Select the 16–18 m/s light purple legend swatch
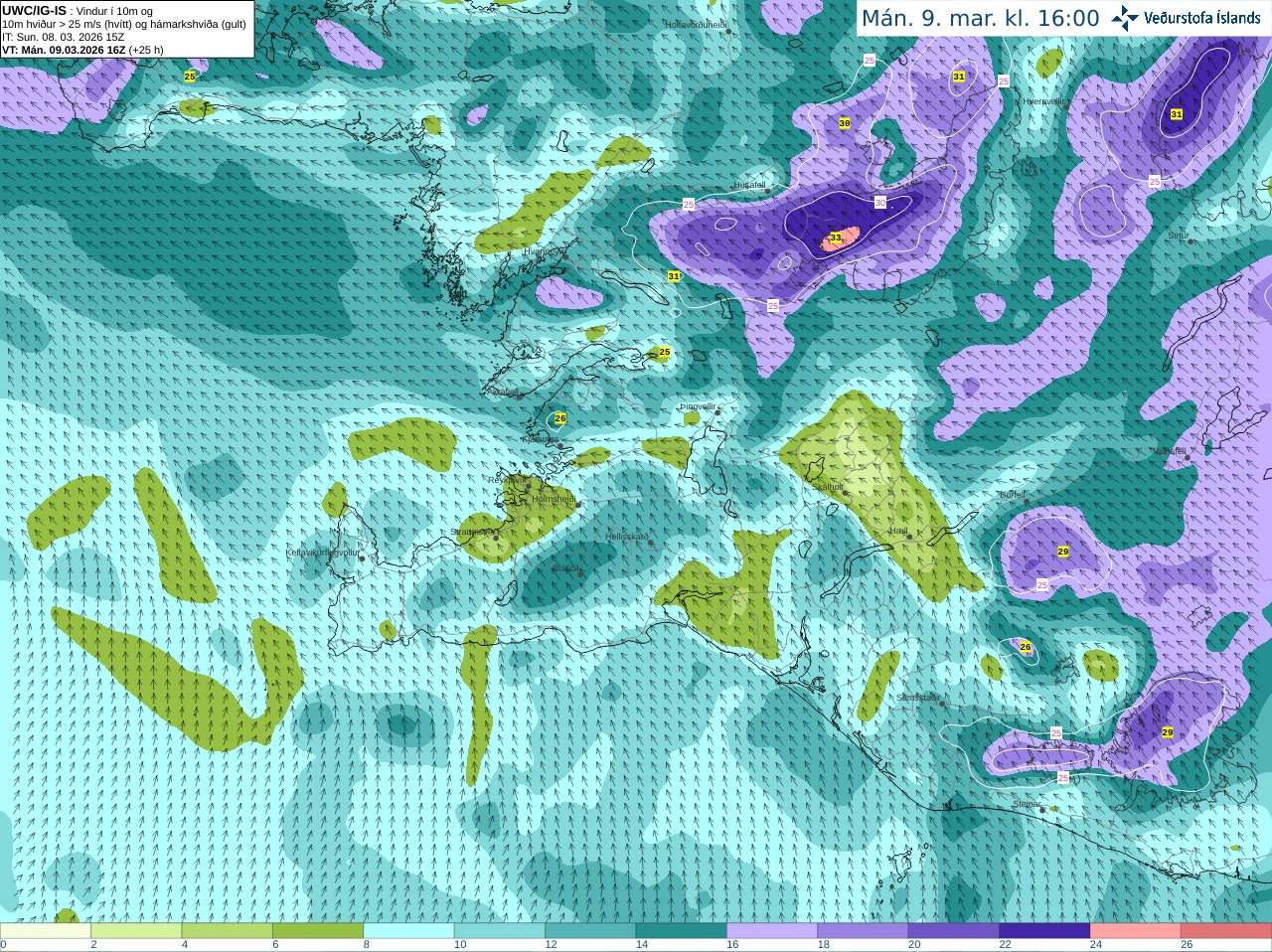Viewport: 1272px width, 952px height. tap(772, 931)
